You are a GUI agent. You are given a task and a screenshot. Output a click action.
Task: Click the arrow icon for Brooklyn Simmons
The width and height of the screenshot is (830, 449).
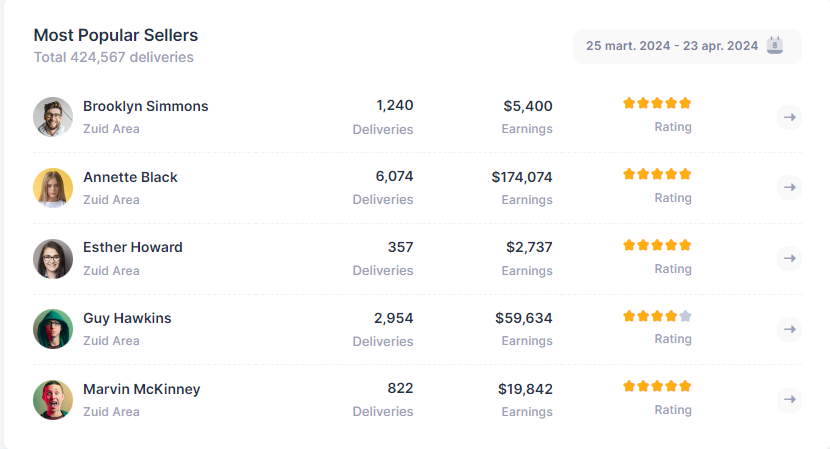tap(789, 117)
